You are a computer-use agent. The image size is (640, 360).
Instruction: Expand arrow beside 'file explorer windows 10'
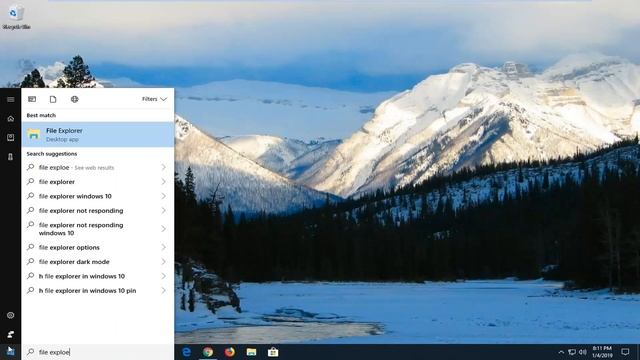tap(163, 196)
